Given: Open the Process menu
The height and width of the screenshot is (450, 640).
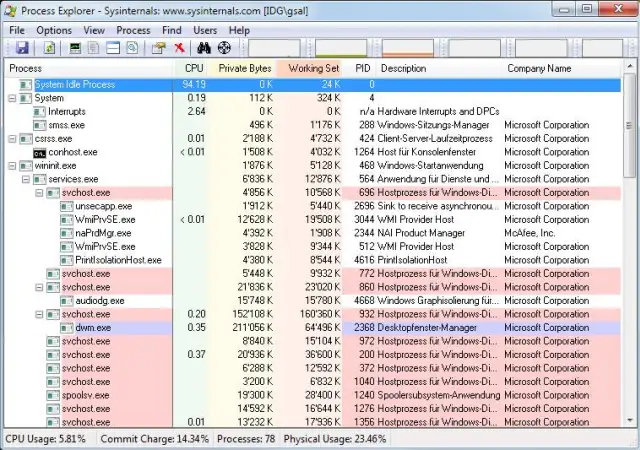Looking at the screenshot, I should pyautogui.click(x=133, y=30).
